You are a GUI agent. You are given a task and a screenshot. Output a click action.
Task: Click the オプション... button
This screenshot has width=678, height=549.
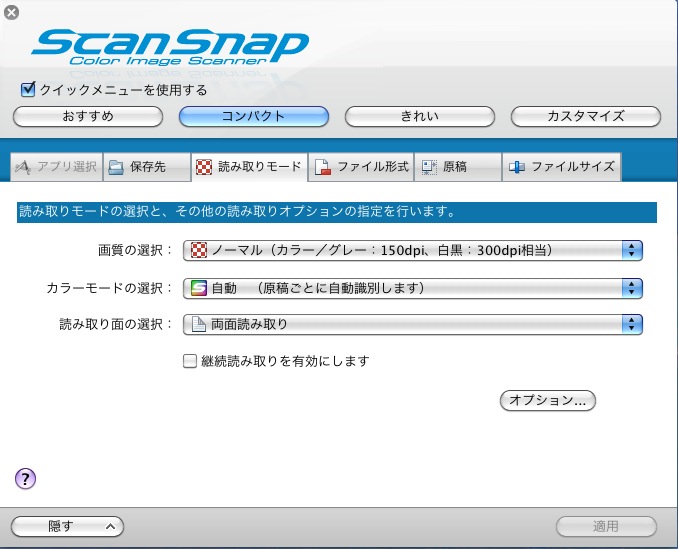pos(547,400)
